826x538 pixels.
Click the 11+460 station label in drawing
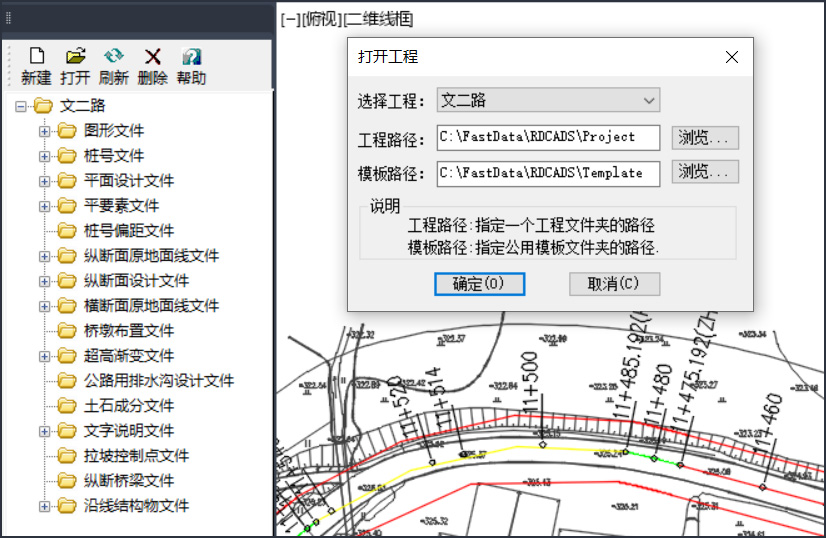(769, 422)
